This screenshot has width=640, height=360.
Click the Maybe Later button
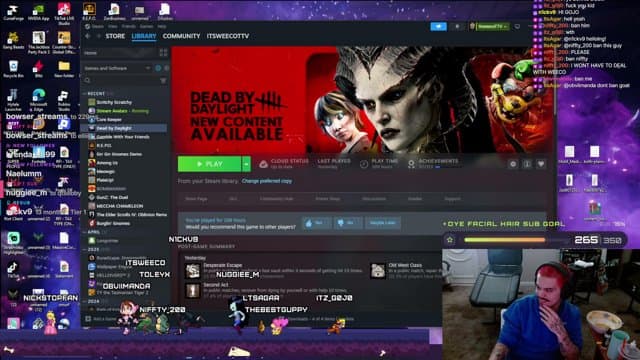click(x=382, y=223)
